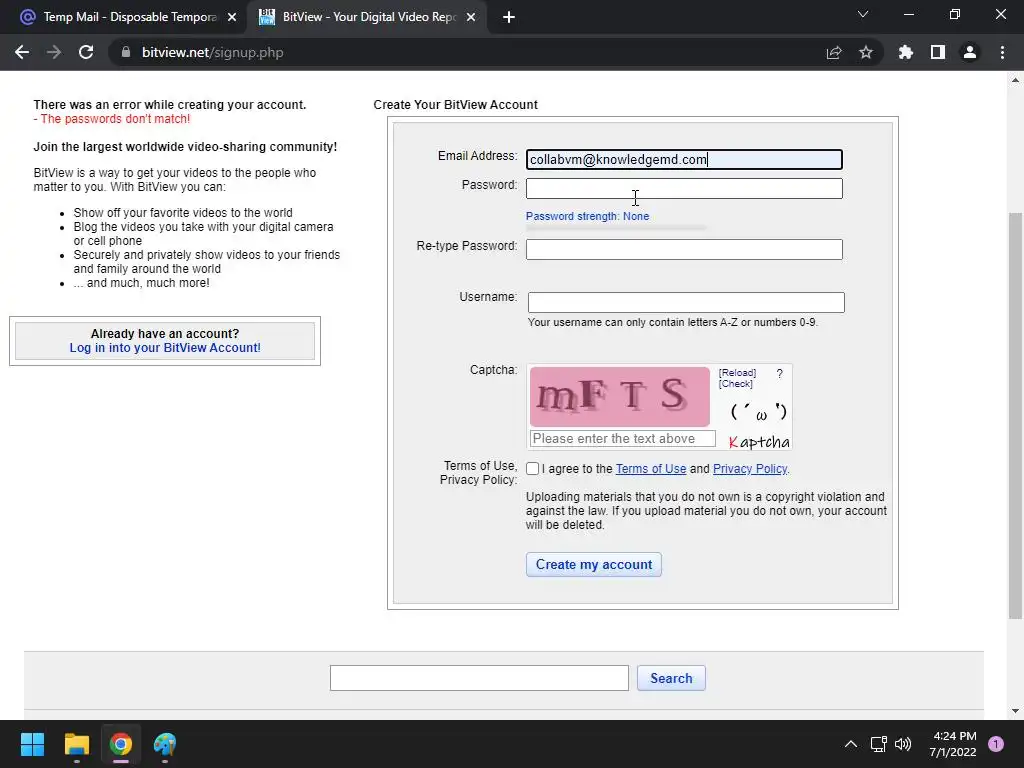The width and height of the screenshot is (1024, 768).
Task: Click the bottom search text box
Action: (479, 678)
